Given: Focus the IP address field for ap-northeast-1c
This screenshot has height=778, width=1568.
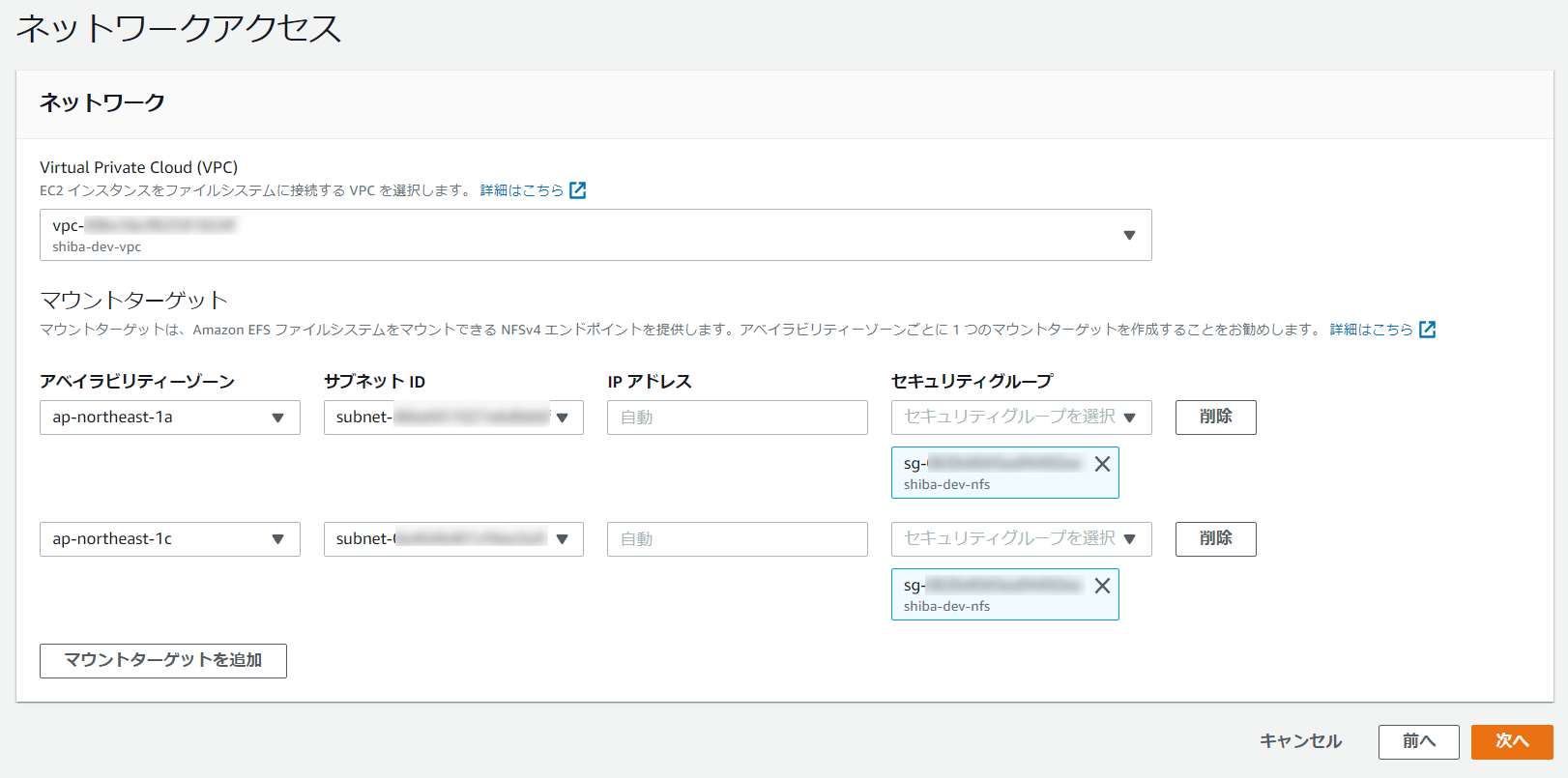Looking at the screenshot, I should coord(738,539).
